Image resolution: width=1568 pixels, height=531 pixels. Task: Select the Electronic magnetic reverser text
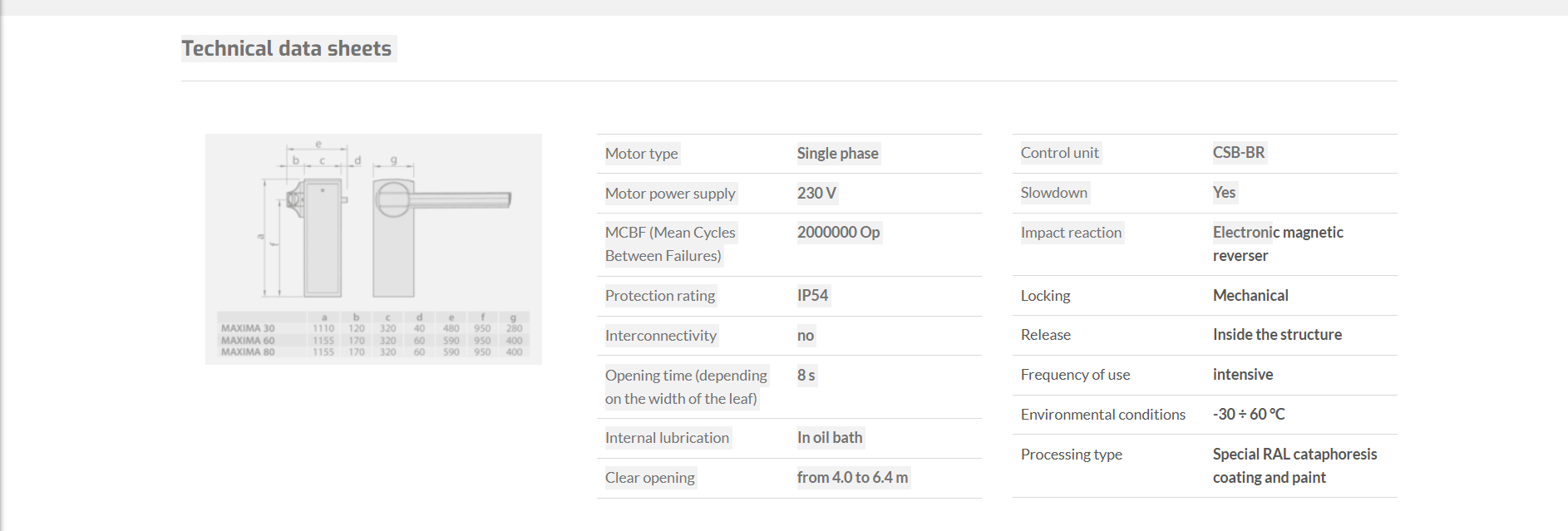pos(1278,244)
